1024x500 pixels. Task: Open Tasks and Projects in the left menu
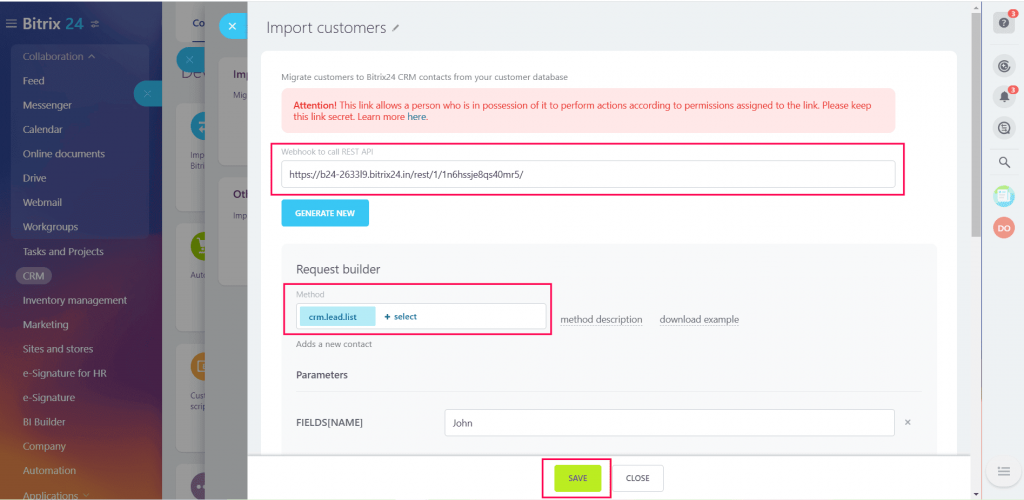click(63, 251)
